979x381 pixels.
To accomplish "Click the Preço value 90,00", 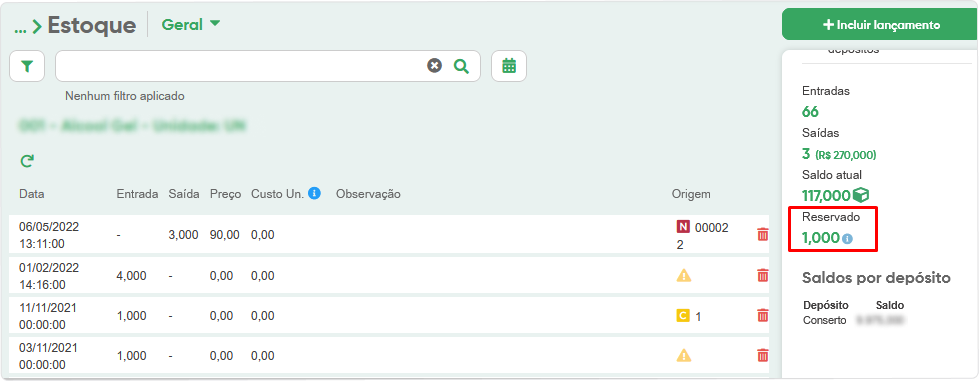I will click(x=225, y=235).
